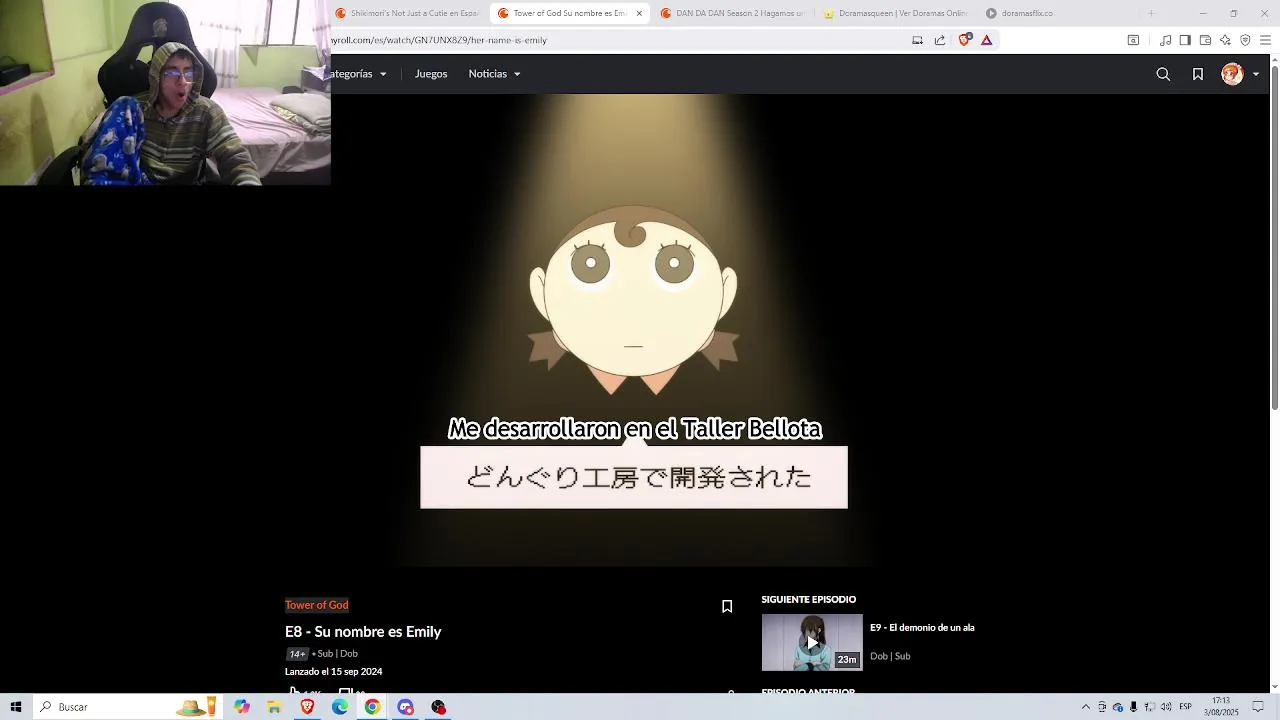
Task: Click the Dob | Sub label under E9
Action: point(890,656)
